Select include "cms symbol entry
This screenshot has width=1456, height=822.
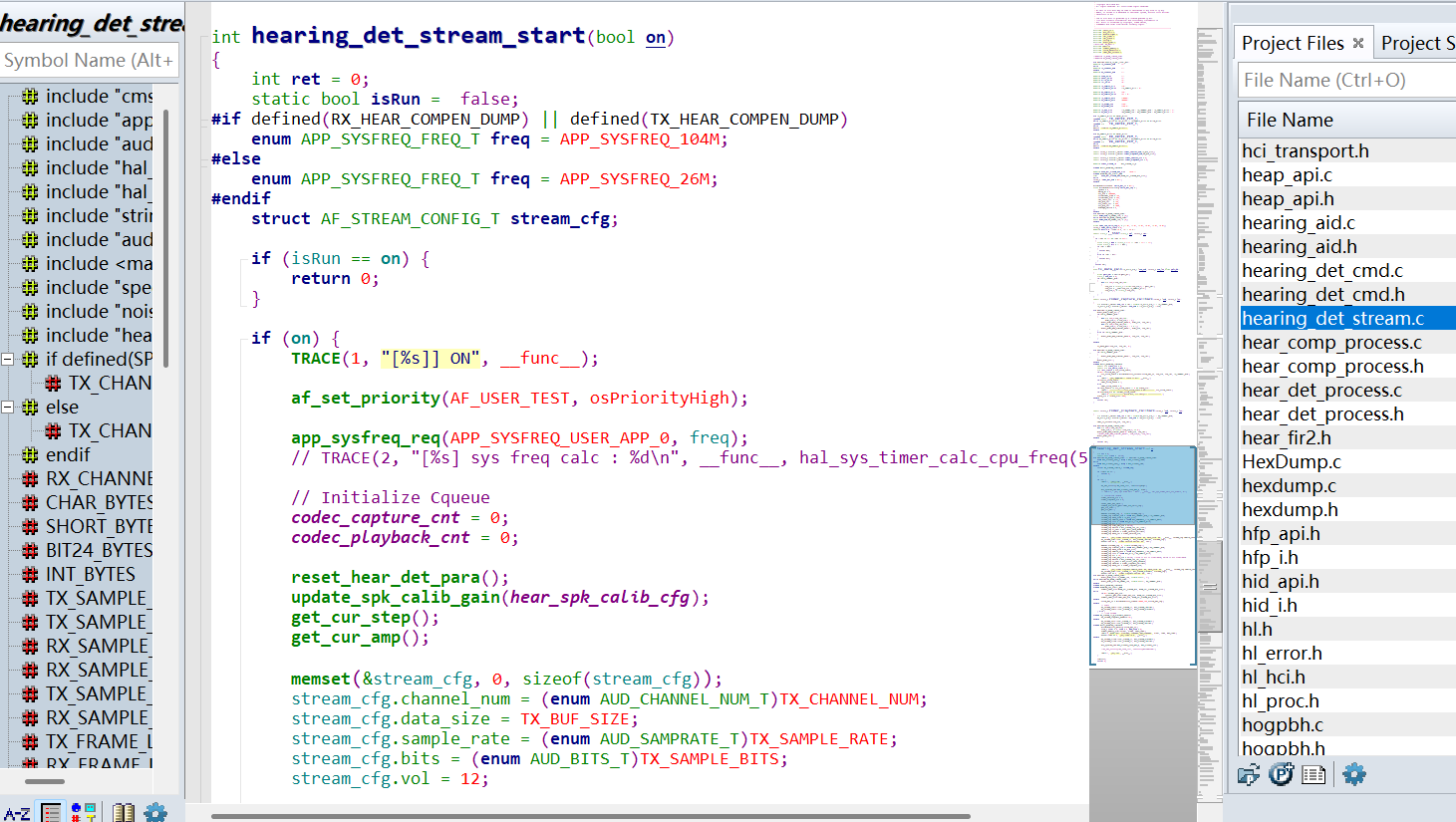(x=88, y=96)
